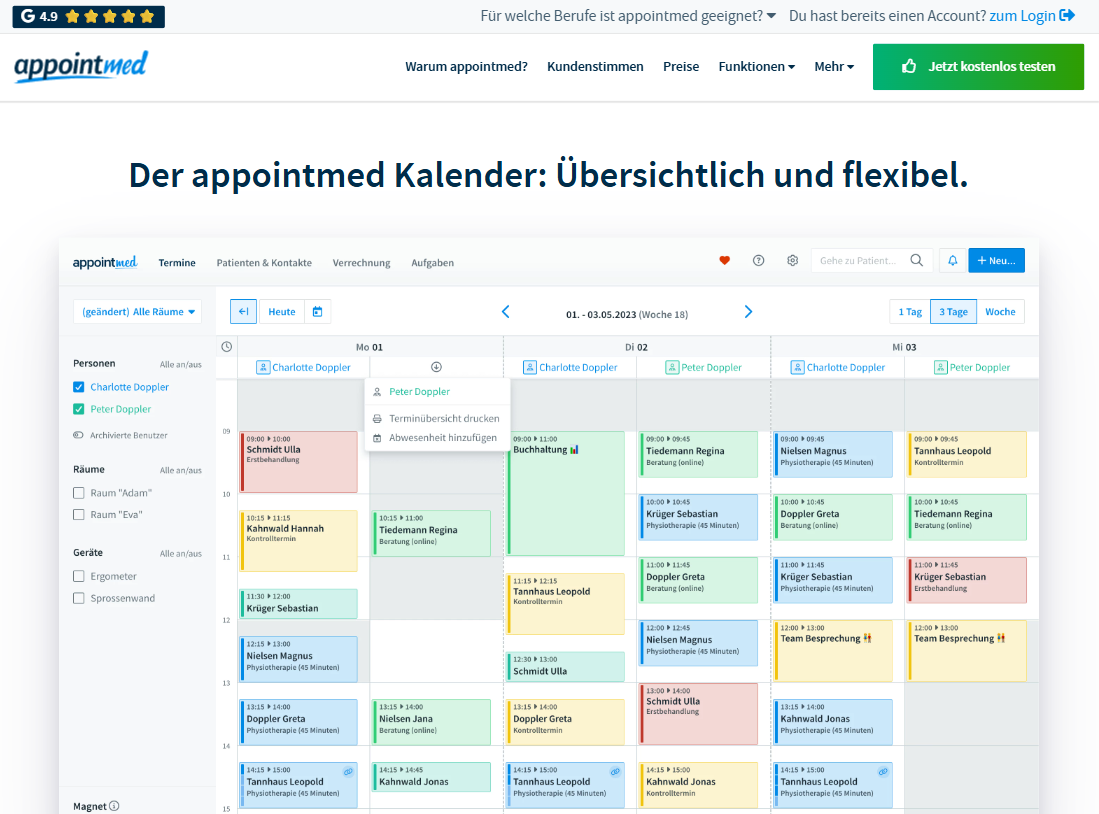Open the Aufgaben tab
This screenshot has height=814, width=1099.
pyautogui.click(x=432, y=263)
